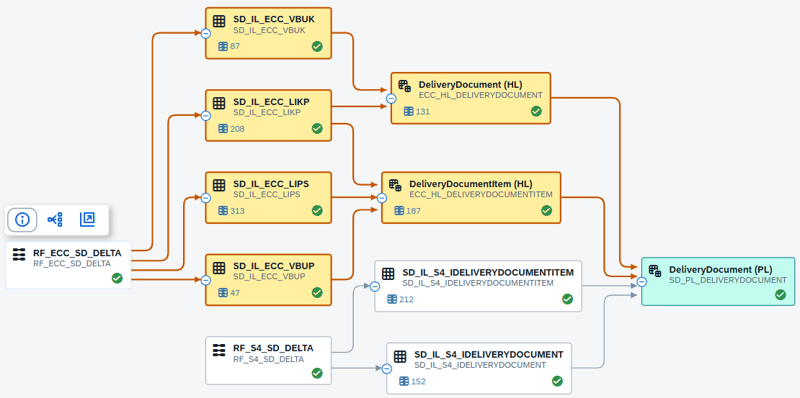
Task: Click column count icon beside 208
Action: coord(223,129)
